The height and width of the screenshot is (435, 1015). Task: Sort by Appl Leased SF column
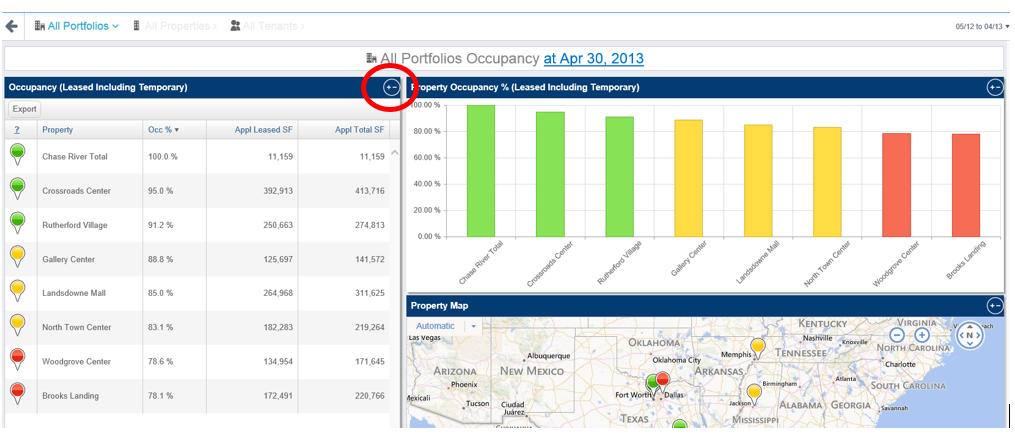click(x=263, y=130)
